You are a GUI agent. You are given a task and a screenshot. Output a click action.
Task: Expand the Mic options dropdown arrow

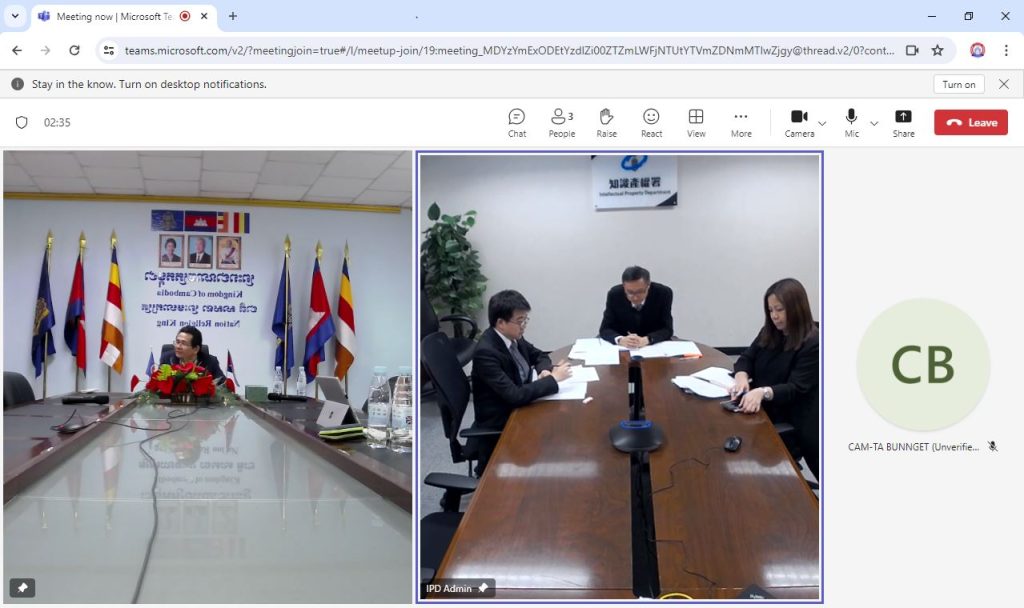874,123
